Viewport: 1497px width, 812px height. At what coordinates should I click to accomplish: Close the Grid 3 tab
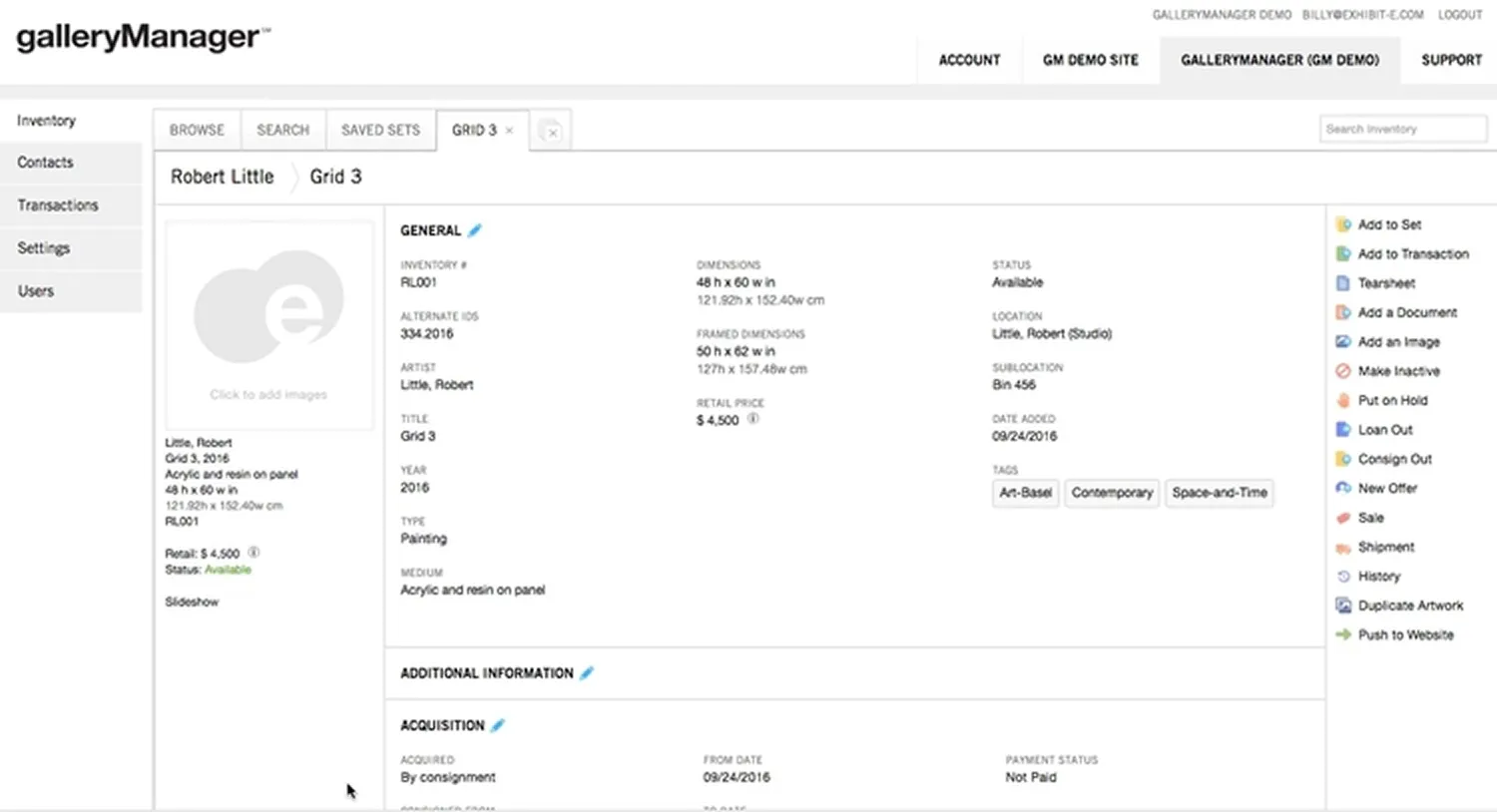(x=509, y=131)
